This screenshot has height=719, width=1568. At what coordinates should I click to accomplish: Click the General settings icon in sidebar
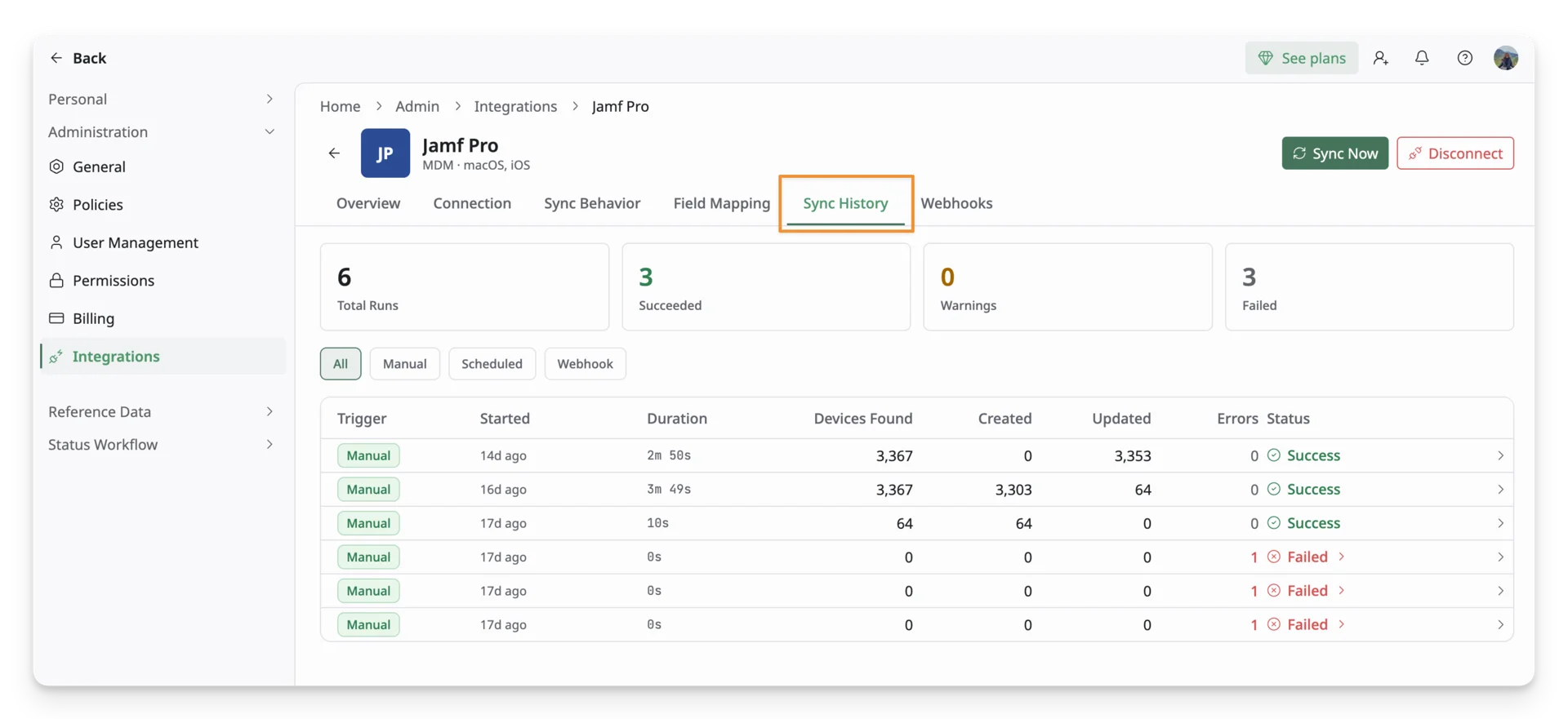[56, 166]
